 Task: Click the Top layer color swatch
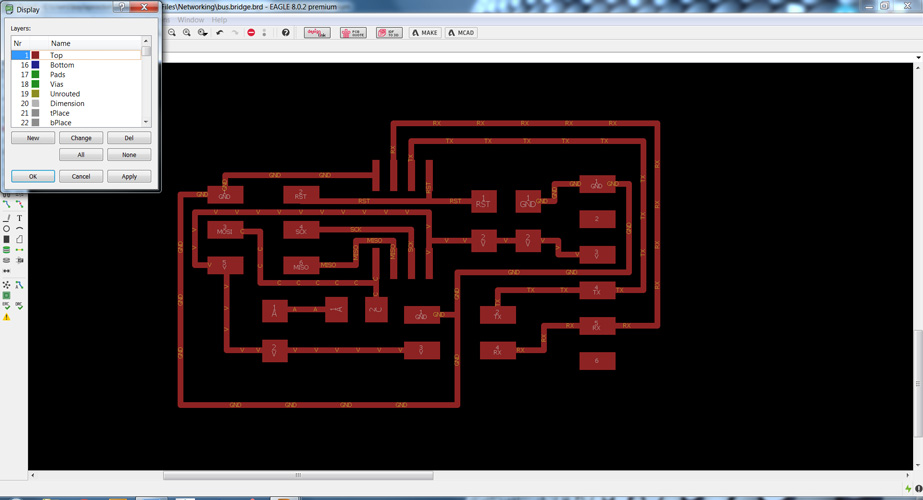[x=35, y=55]
